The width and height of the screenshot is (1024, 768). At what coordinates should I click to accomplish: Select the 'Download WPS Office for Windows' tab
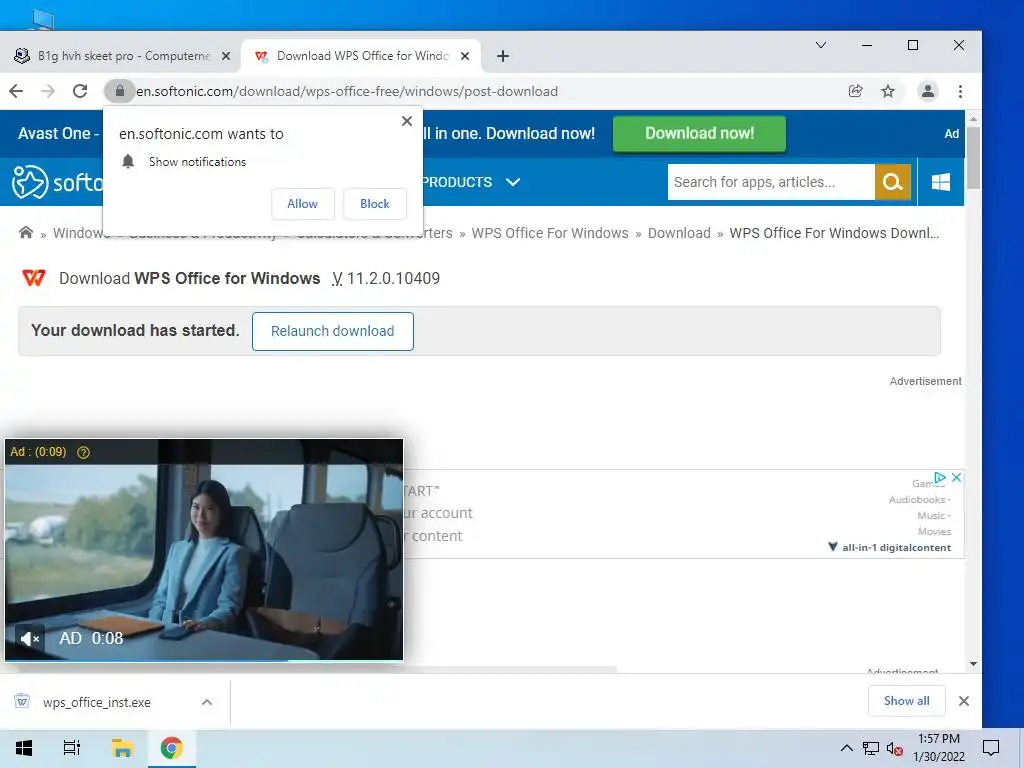tap(360, 56)
